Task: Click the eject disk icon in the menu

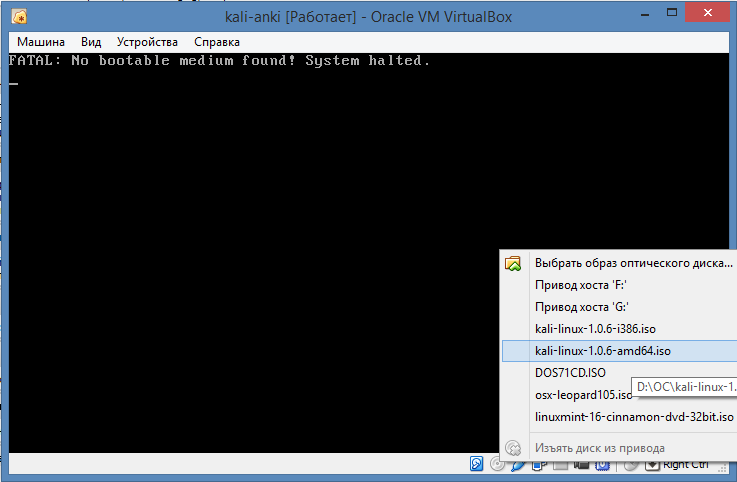Action: pos(513,448)
